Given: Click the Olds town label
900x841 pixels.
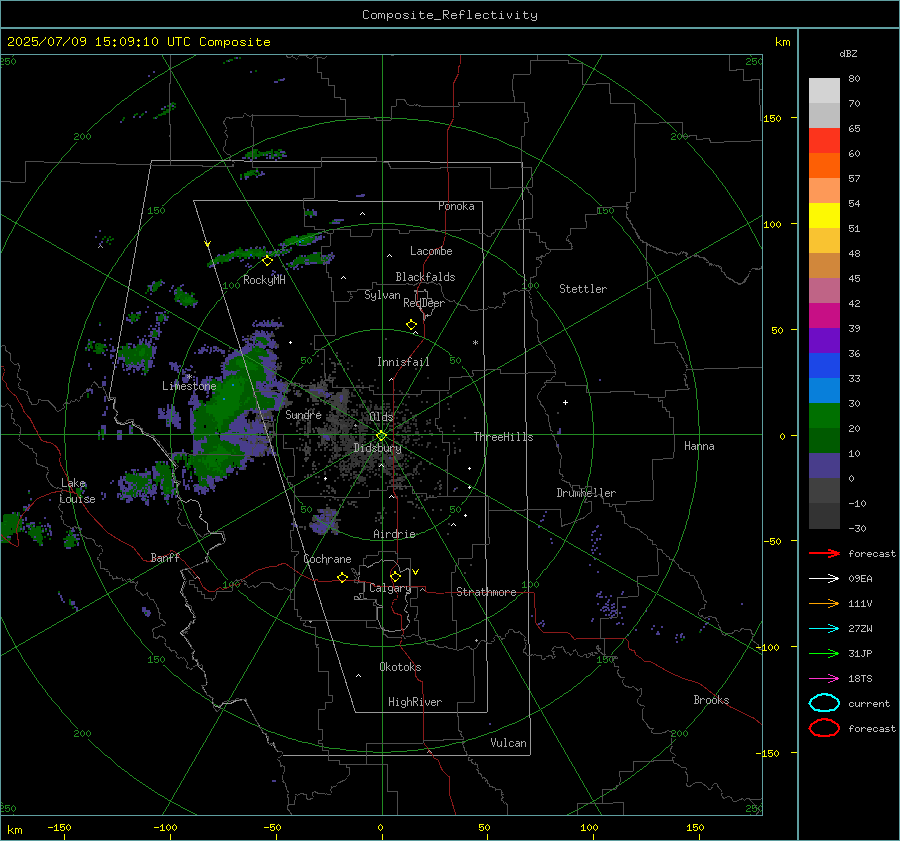Looking at the screenshot, I should 381,417.
